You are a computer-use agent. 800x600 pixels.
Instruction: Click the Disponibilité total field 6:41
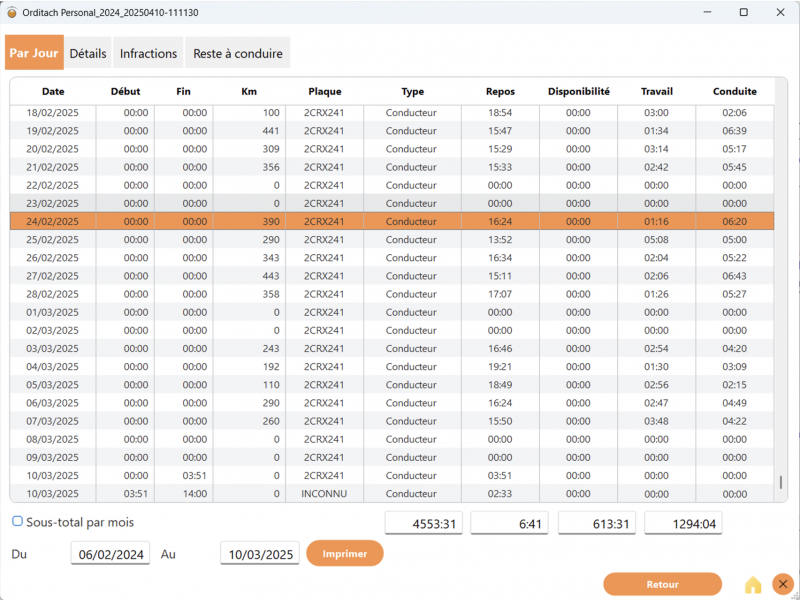(x=509, y=523)
